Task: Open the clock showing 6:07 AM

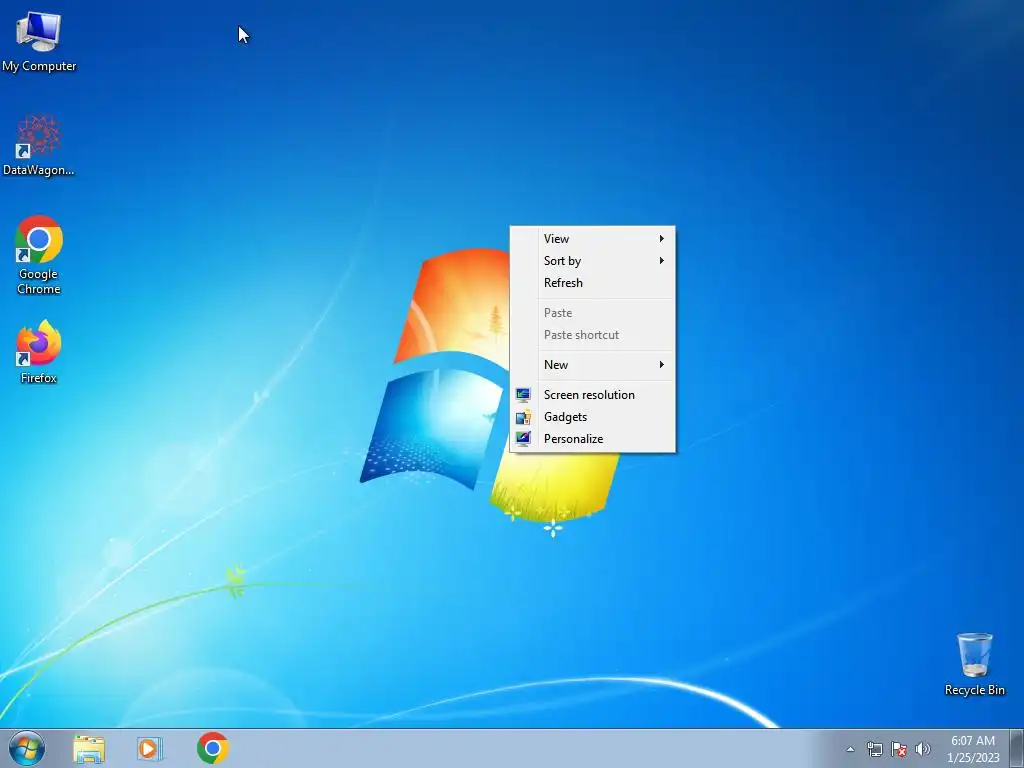Action: tap(973, 749)
